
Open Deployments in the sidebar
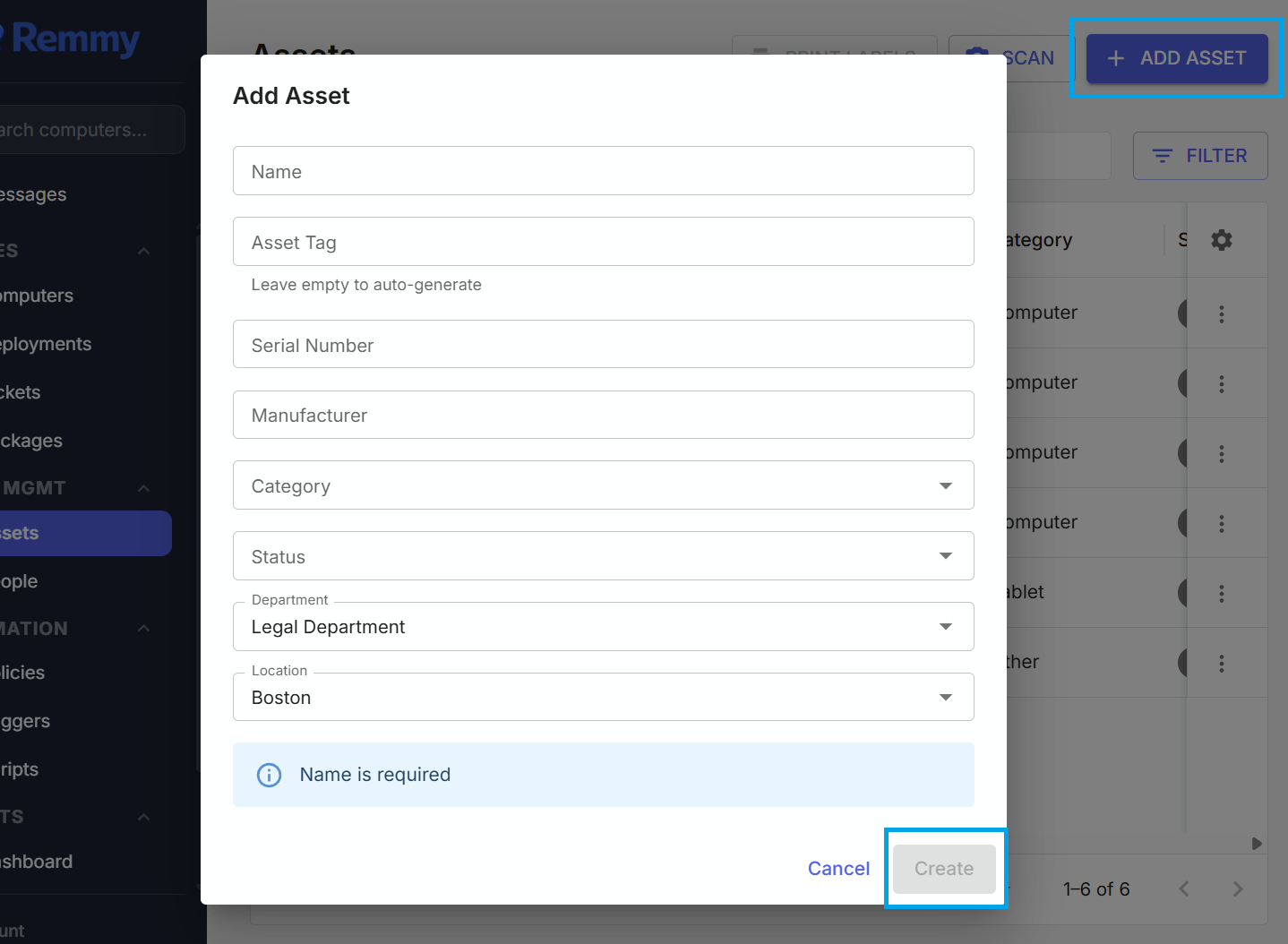click(47, 344)
